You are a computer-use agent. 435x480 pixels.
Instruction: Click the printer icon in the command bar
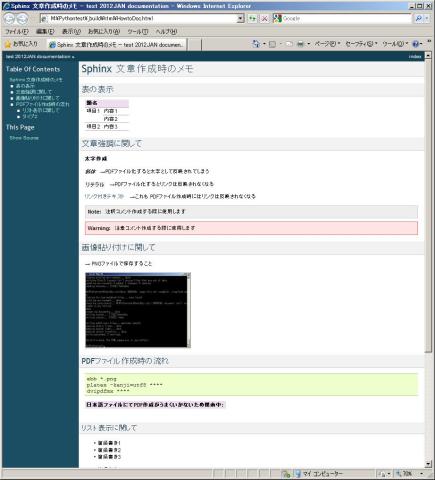tap(300, 44)
